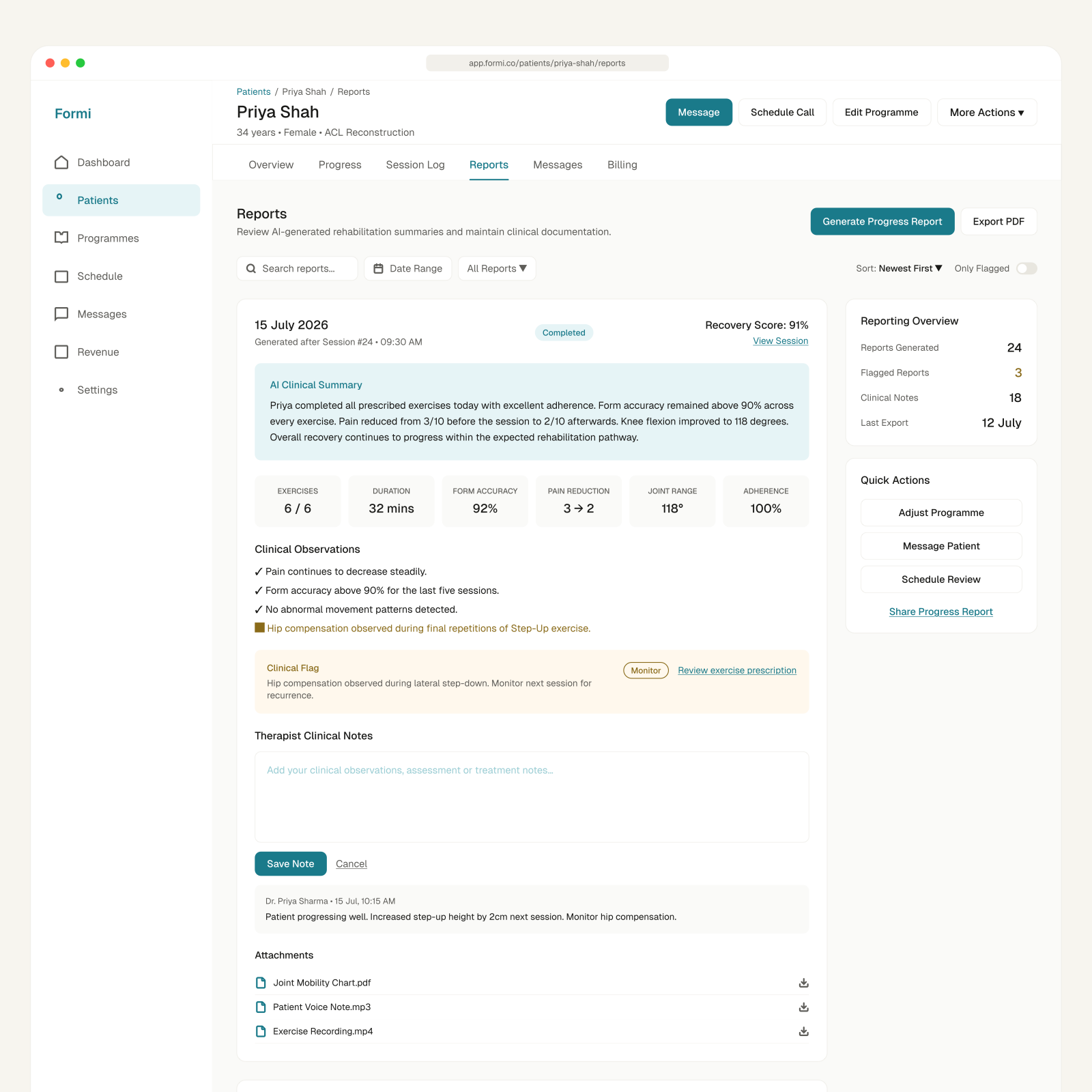The width and height of the screenshot is (1092, 1092).
Task: Click the browser address bar URL
Action: [547, 63]
